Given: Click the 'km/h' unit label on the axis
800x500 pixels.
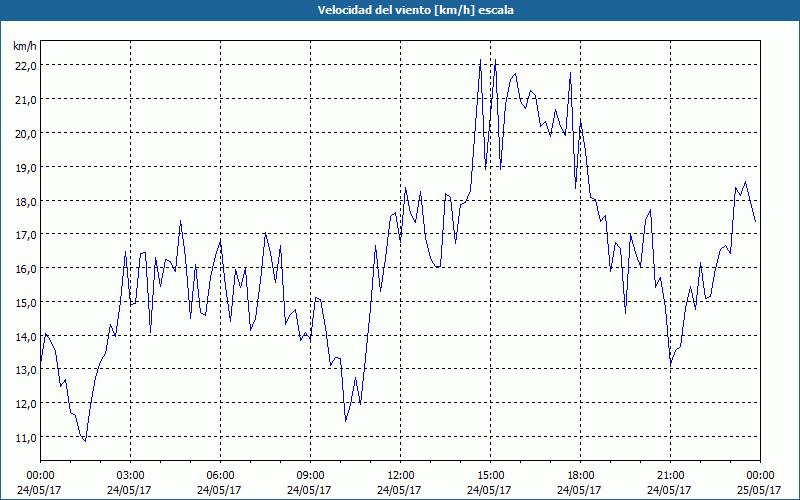Looking at the screenshot, I should click(x=25, y=46).
